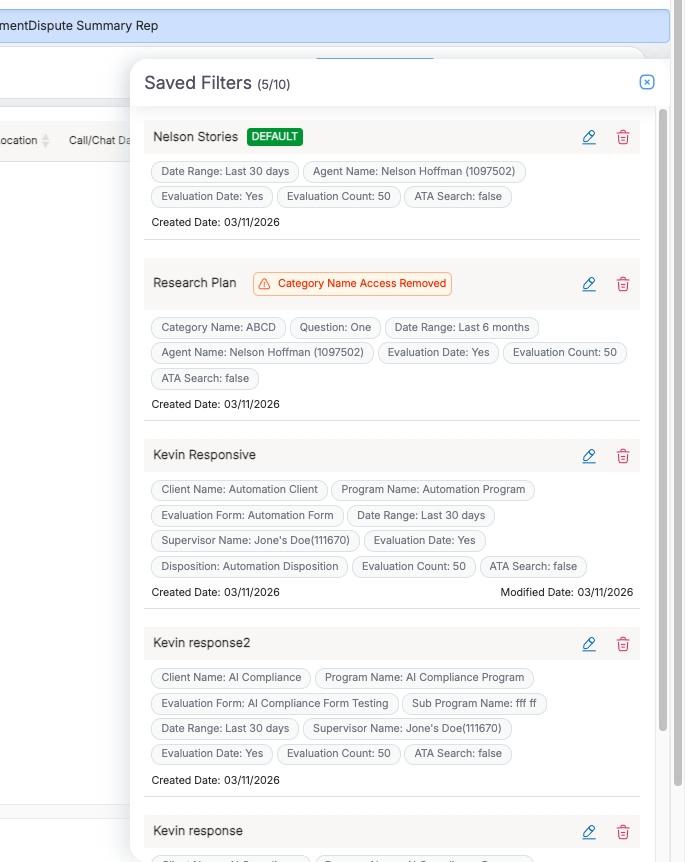Click the DEFAULT badge on Nelson Stories

tap(275, 137)
